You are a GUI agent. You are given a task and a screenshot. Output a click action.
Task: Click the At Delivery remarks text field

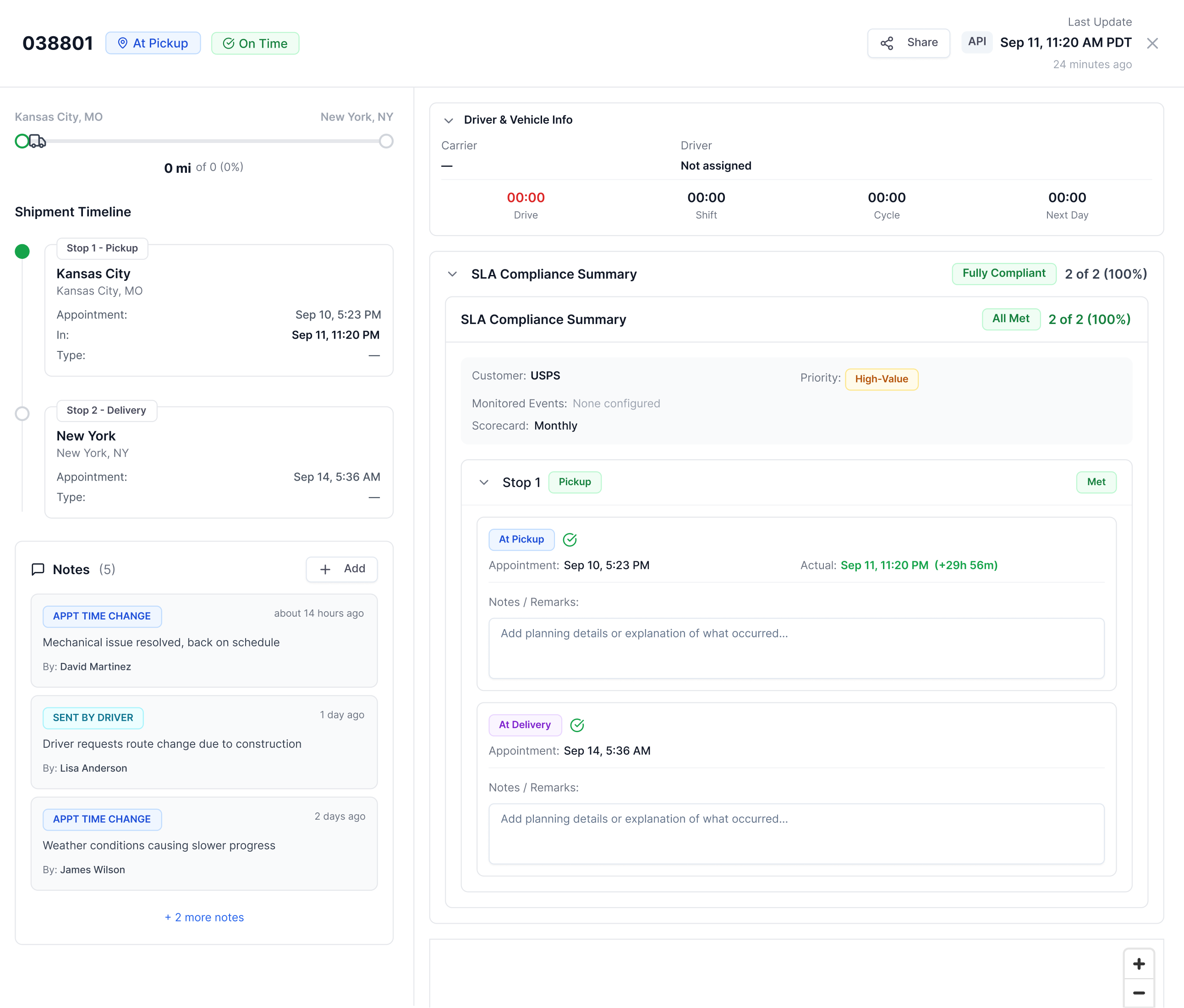pyautogui.click(x=796, y=834)
